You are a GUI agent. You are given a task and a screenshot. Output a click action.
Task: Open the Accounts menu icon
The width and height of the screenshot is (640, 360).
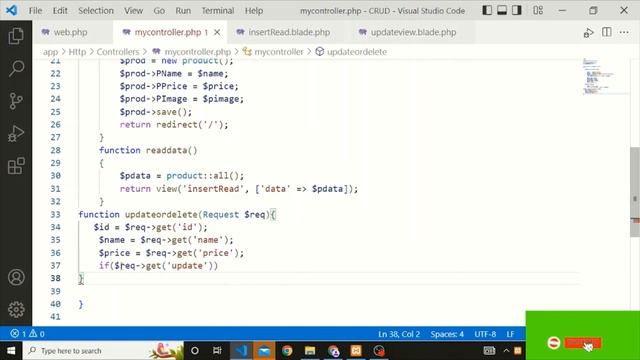pyautogui.click(x=16, y=277)
